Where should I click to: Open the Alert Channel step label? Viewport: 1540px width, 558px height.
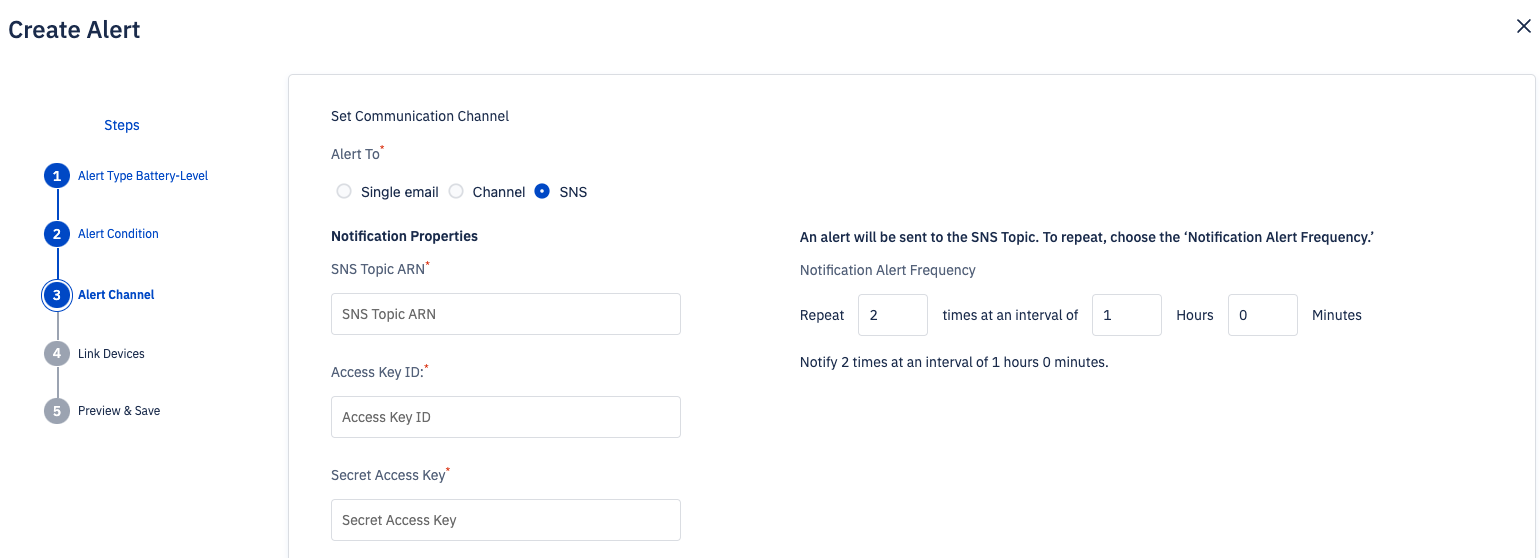(x=116, y=295)
